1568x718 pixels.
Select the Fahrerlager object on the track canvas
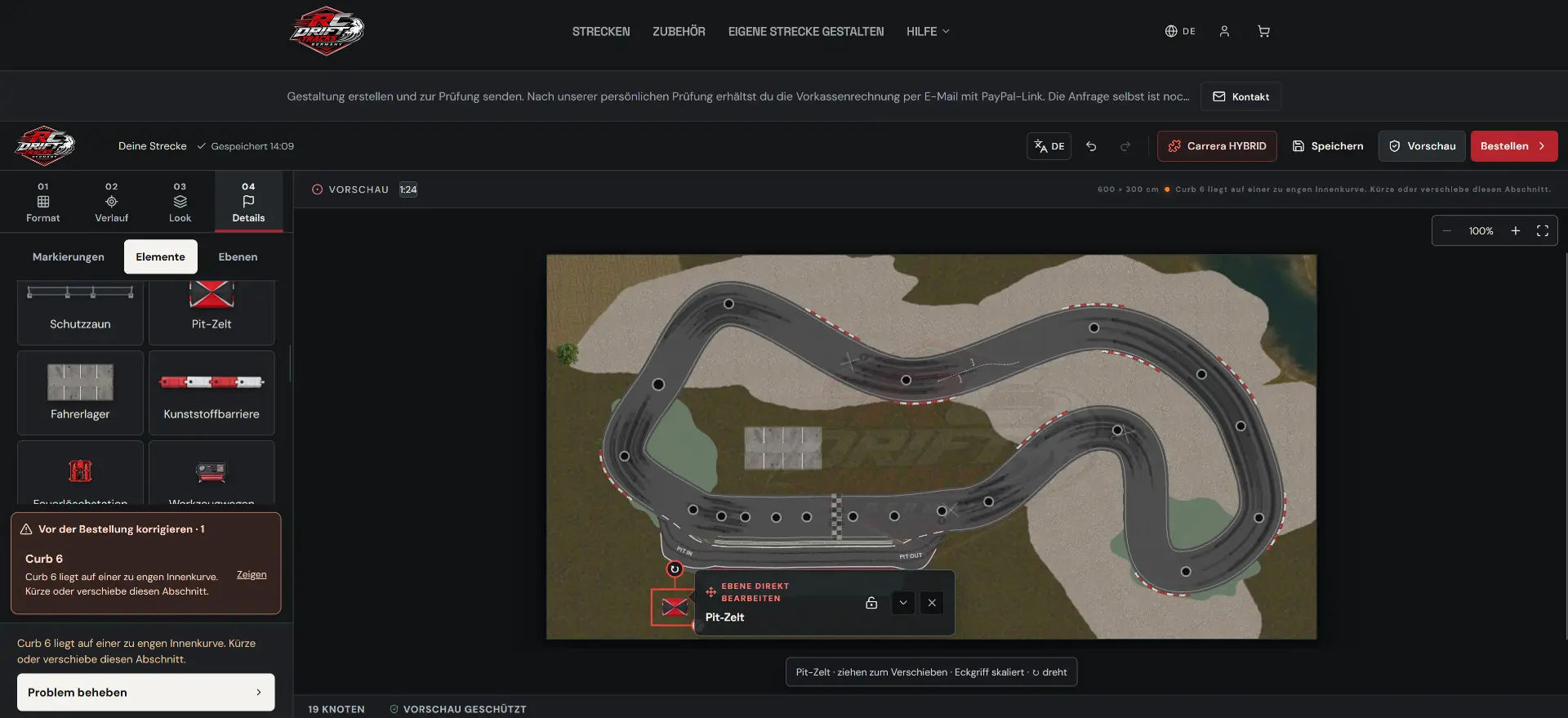point(783,448)
